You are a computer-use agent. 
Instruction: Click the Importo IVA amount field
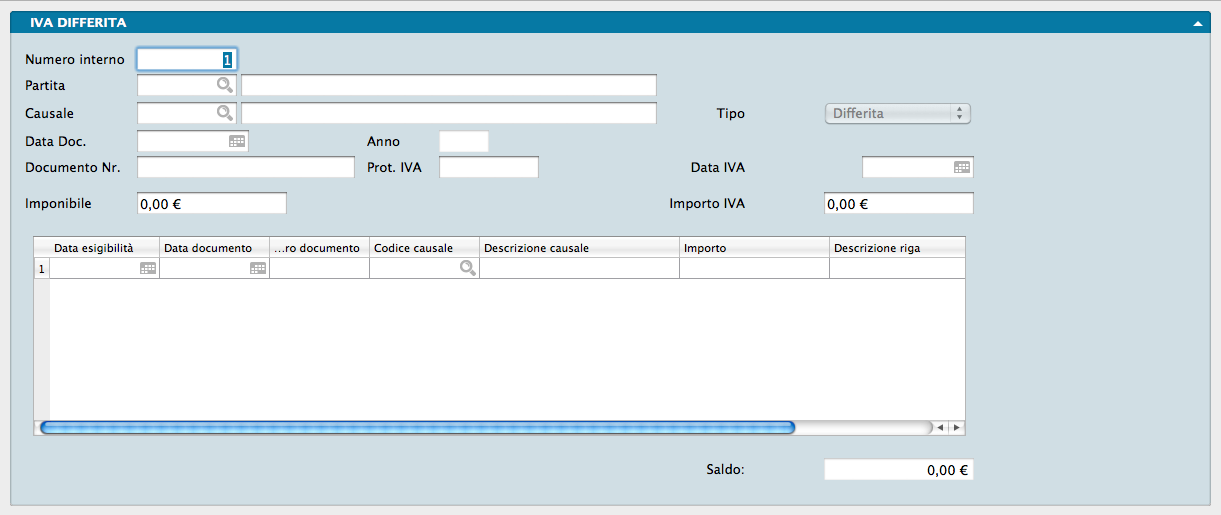click(898, 203)
